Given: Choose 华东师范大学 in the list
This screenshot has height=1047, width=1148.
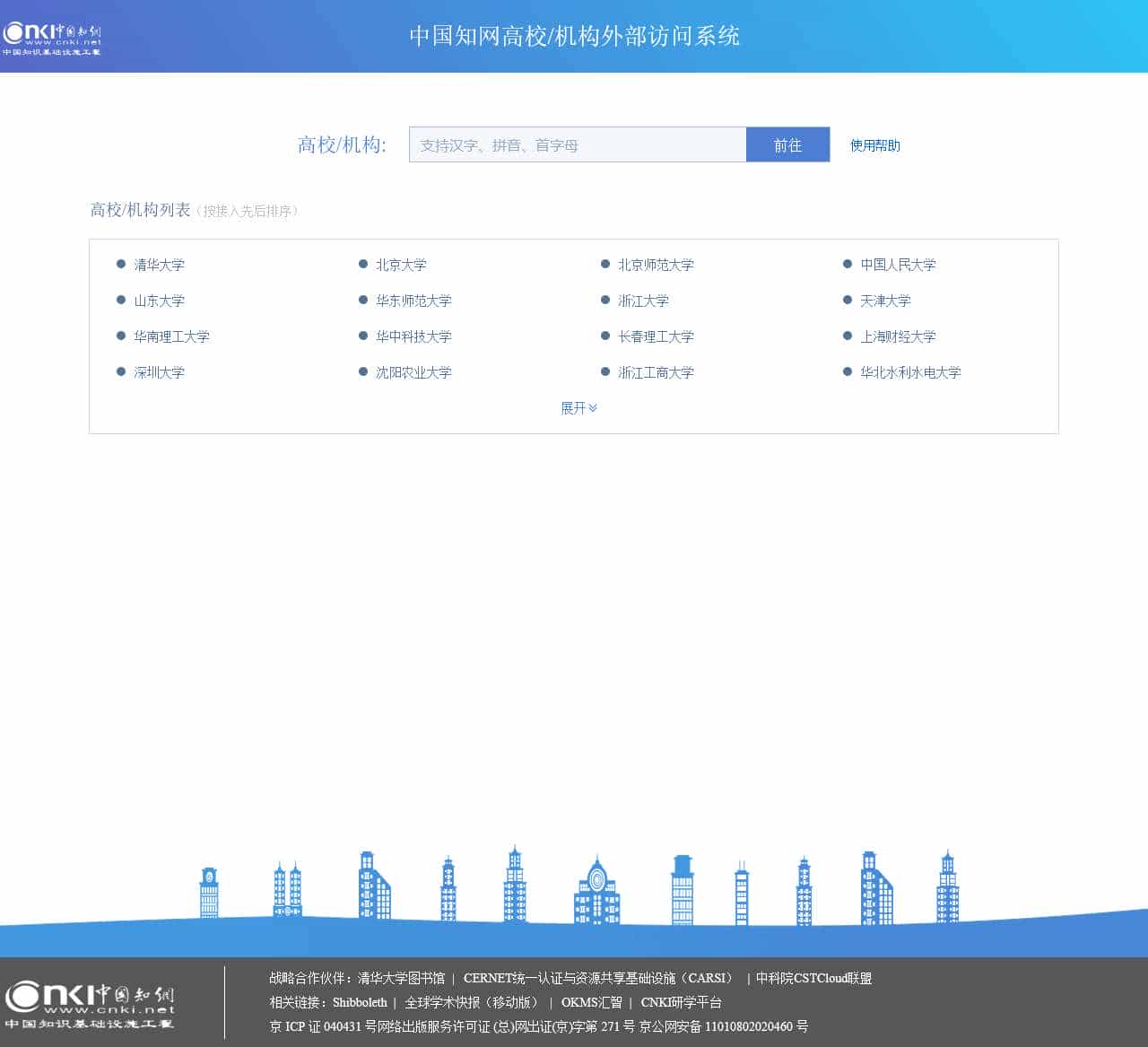Looking at the screenshot, I should (x=413, y=301).
